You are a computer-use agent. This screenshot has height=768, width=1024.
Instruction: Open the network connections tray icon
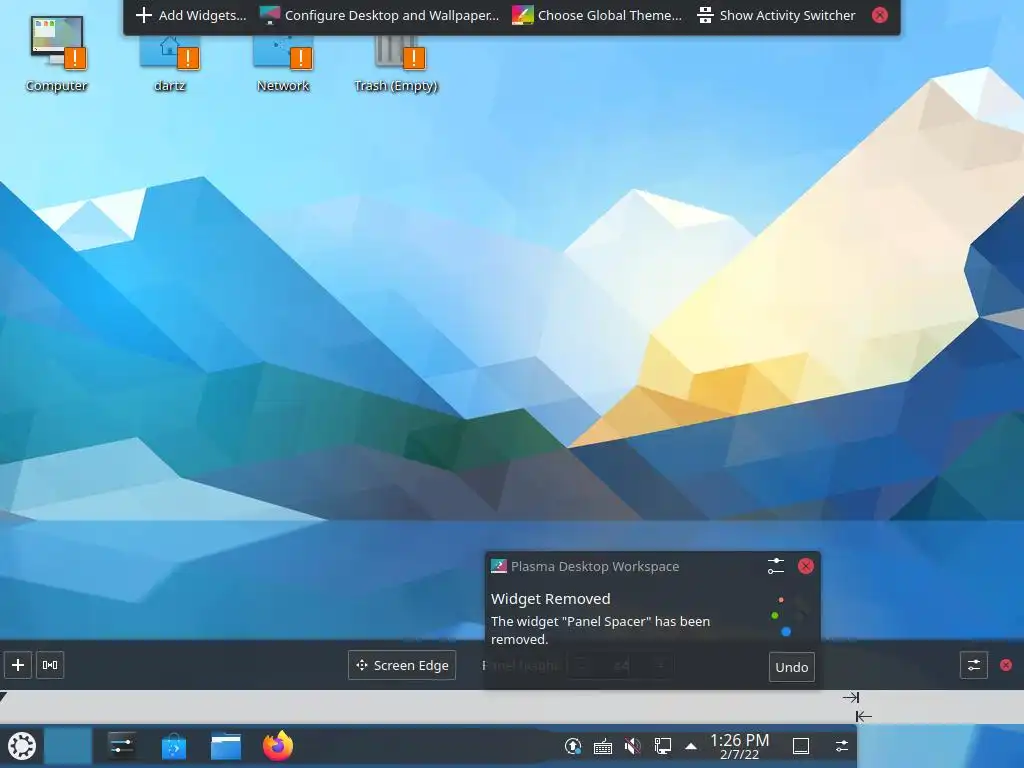coord(662,746)
